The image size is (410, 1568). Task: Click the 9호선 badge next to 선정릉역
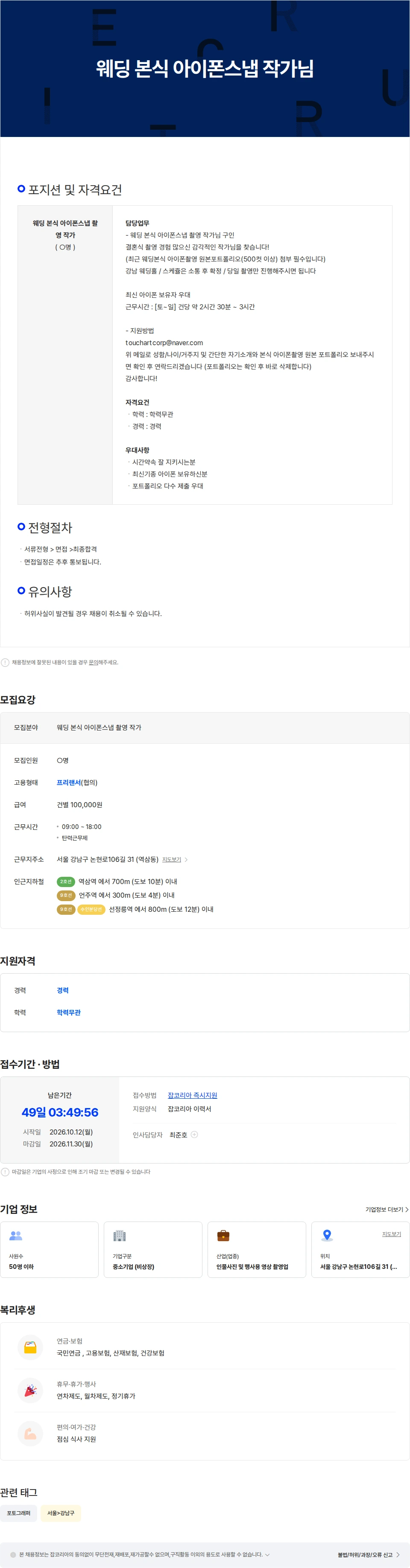tap(66, 909)
